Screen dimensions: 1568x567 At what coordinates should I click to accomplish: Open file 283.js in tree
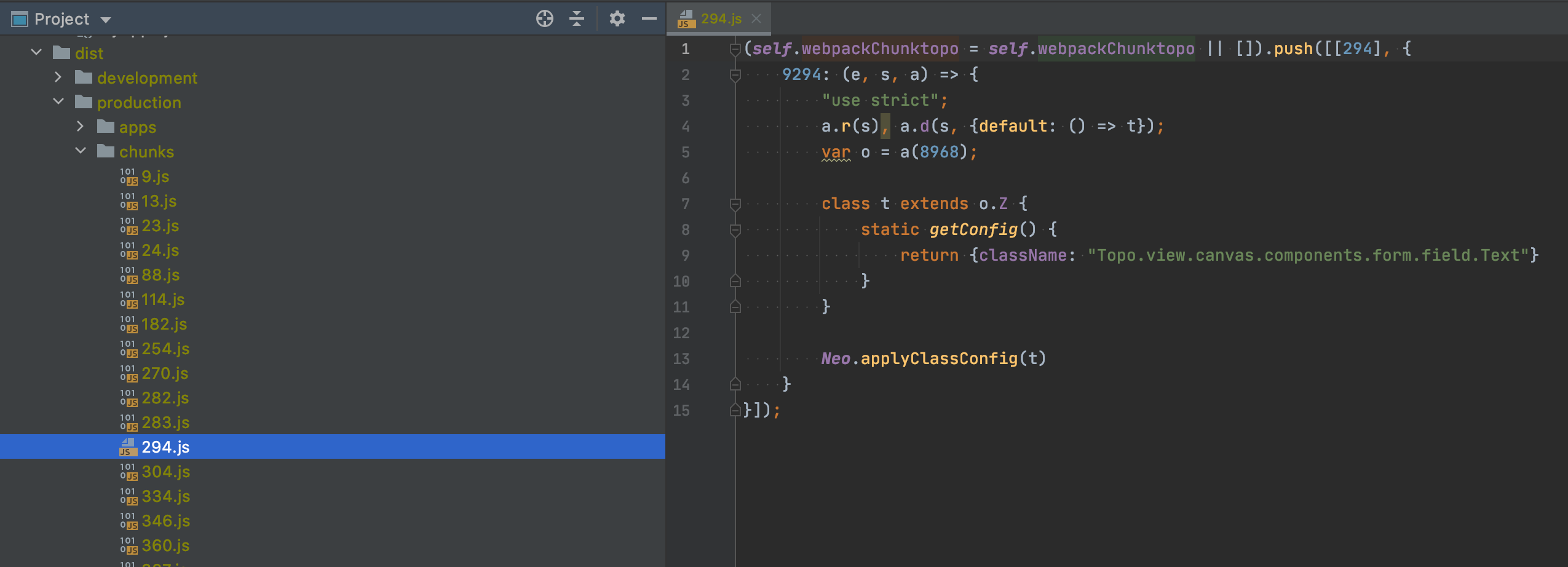coord(165,422)
